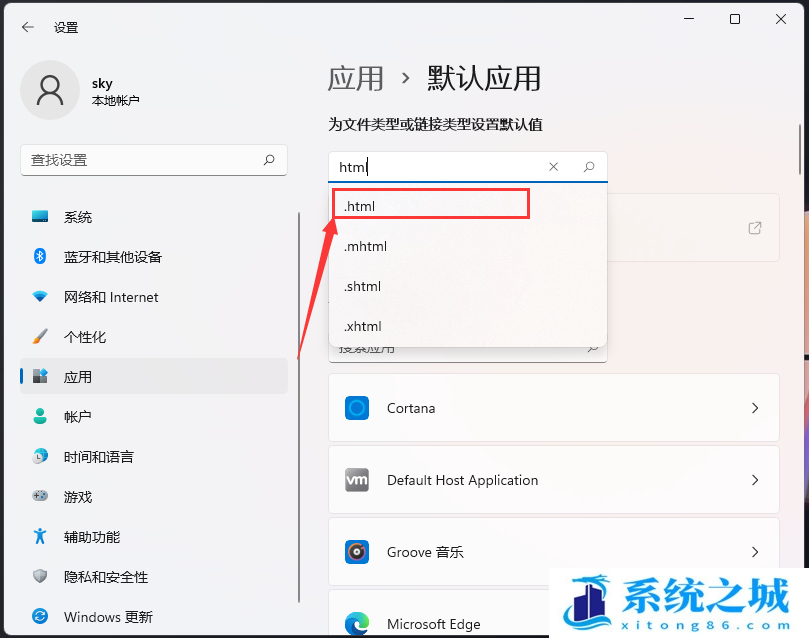Viewport: 809px width, 638px height.
Task: Choose .mhtml from the suggestion list
Action: click(366, 246)
